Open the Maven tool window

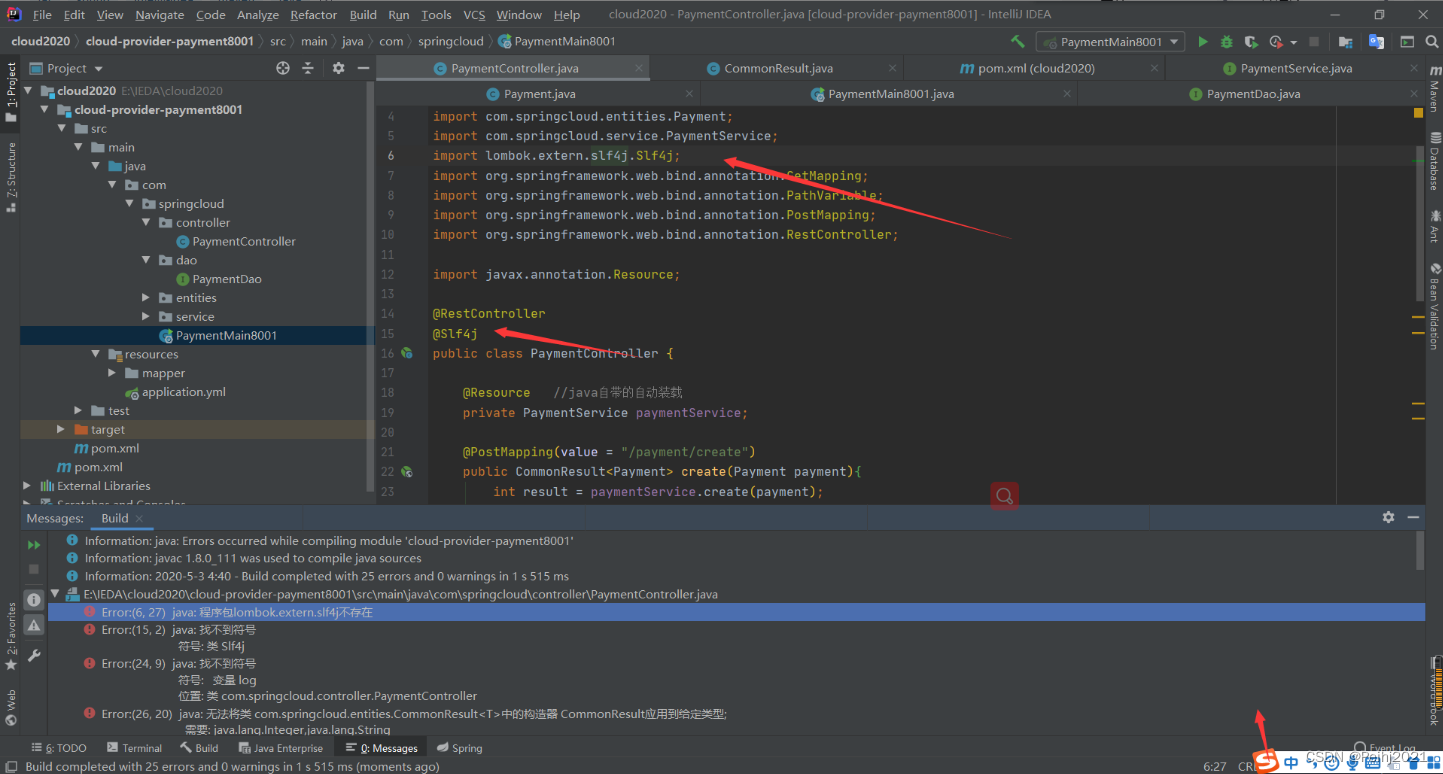point(1433,91)
